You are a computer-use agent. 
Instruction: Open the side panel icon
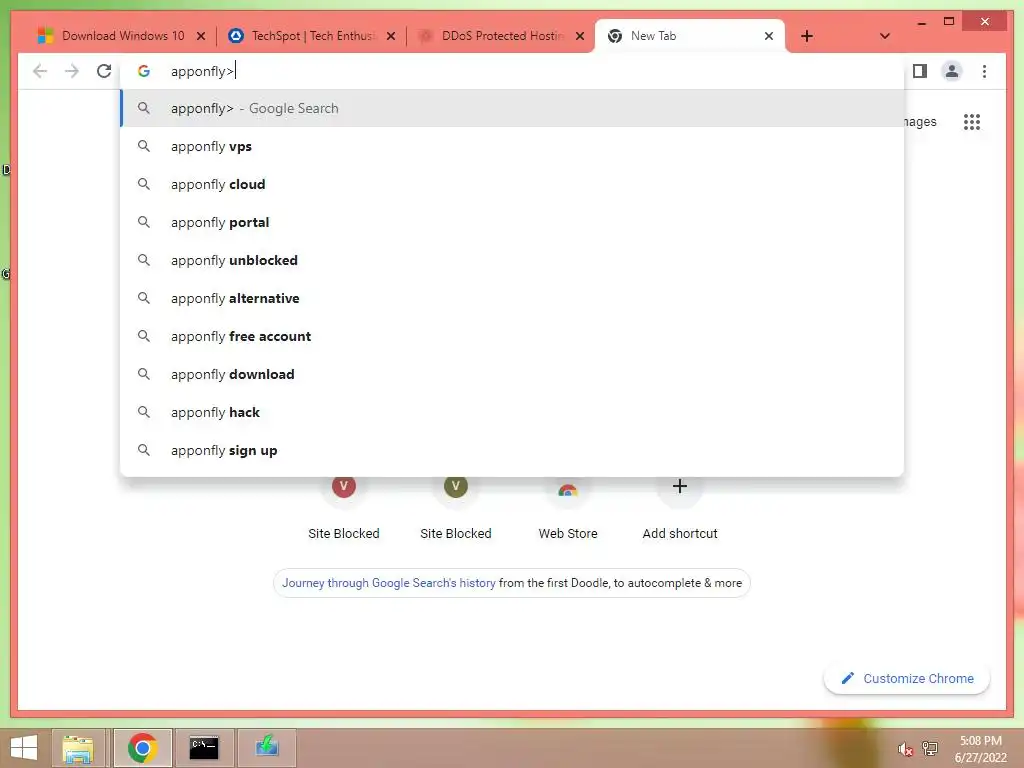tap(920, 71)
